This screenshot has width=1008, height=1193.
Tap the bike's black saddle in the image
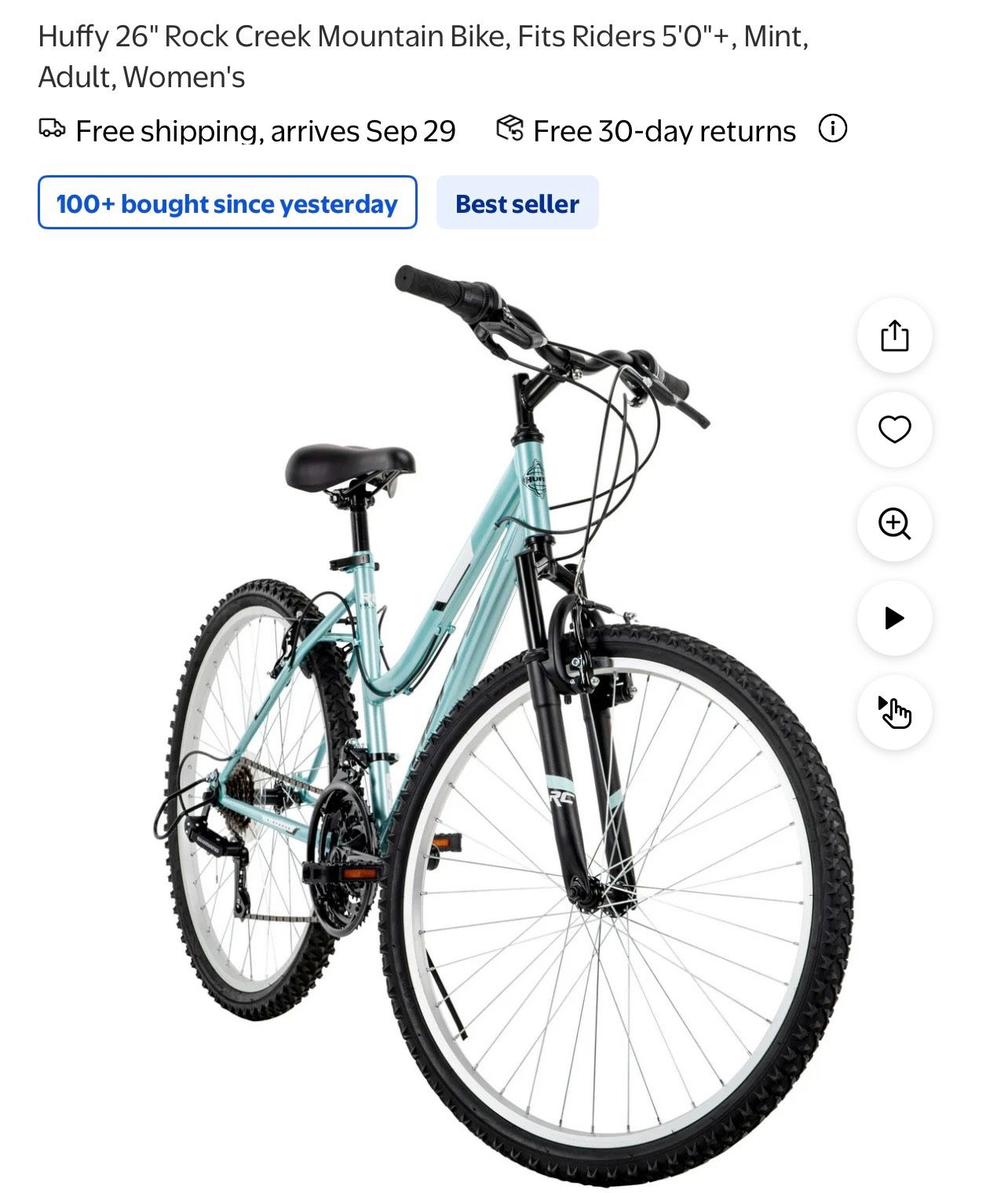[350, 467]
